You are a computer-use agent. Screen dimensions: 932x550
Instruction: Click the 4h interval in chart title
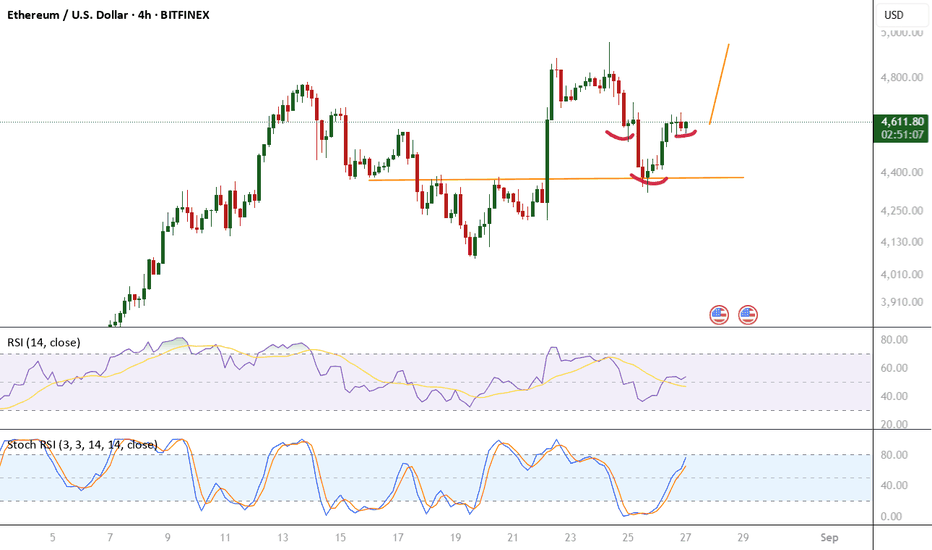145,16
